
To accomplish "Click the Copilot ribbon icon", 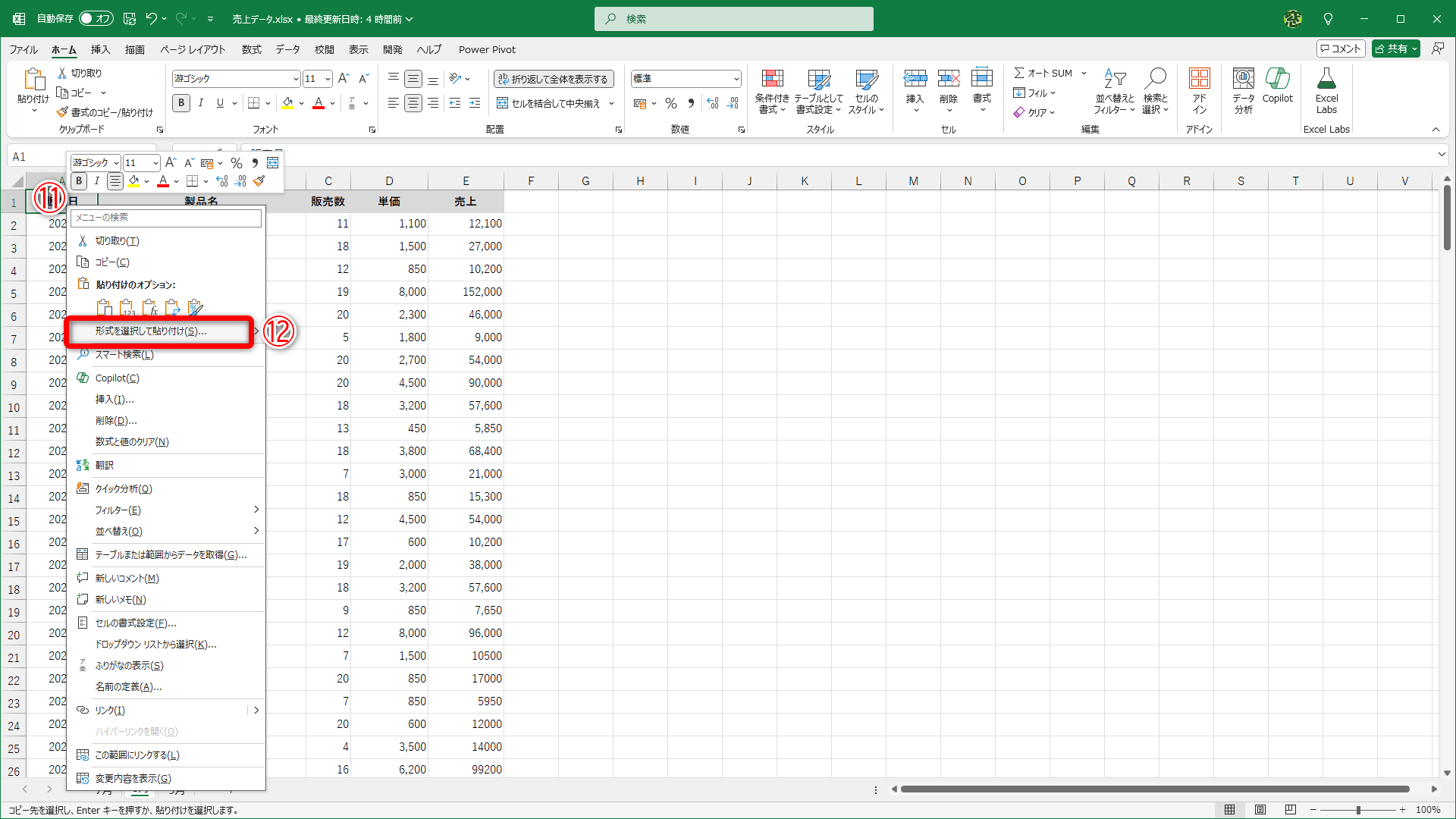I will 1277,79.
